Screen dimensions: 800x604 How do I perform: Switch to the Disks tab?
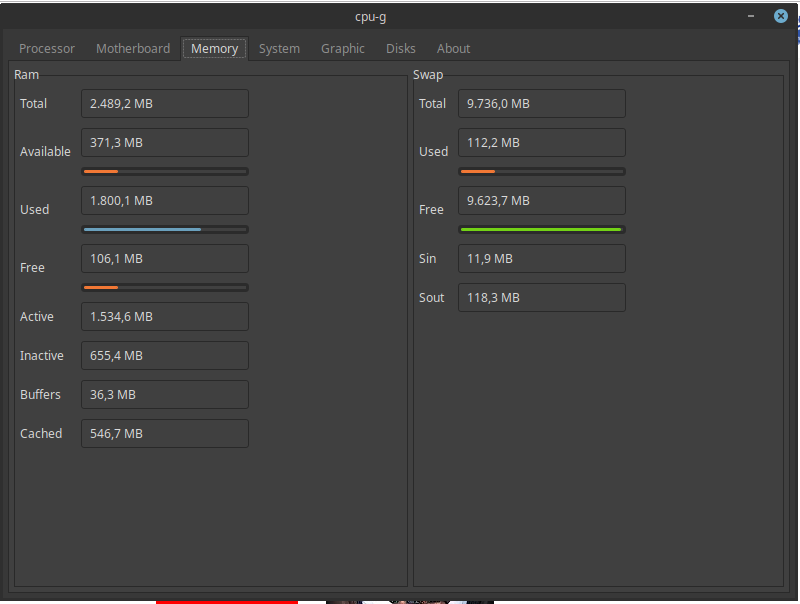pos(401,48)
